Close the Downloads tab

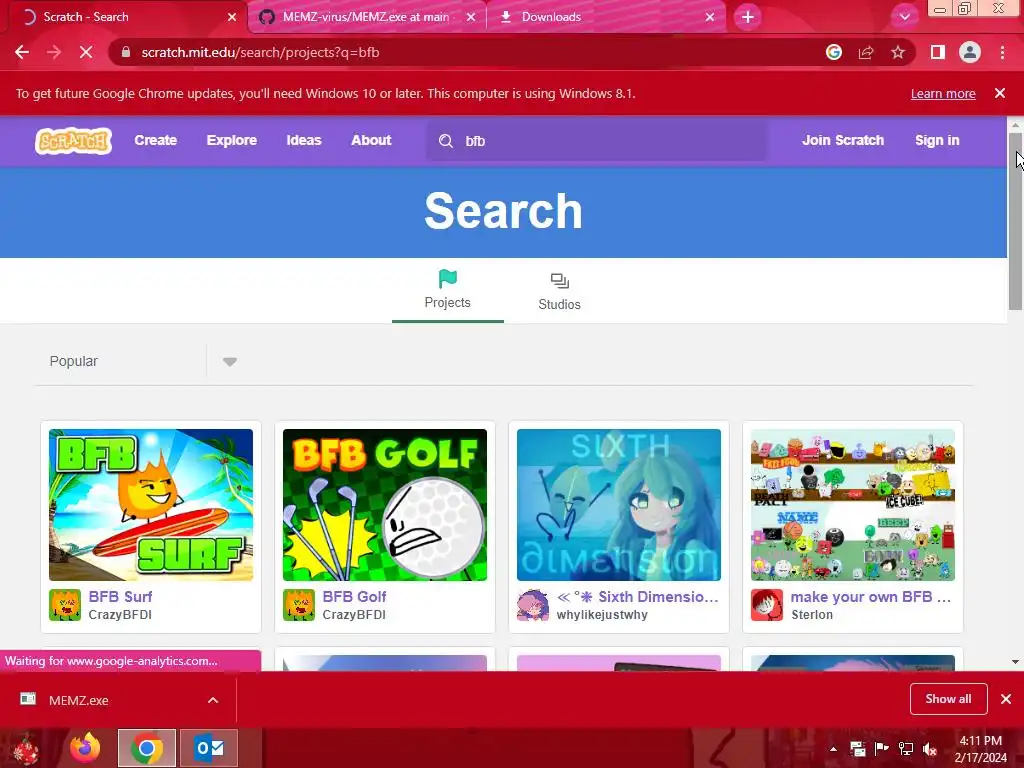click(710, 17)
